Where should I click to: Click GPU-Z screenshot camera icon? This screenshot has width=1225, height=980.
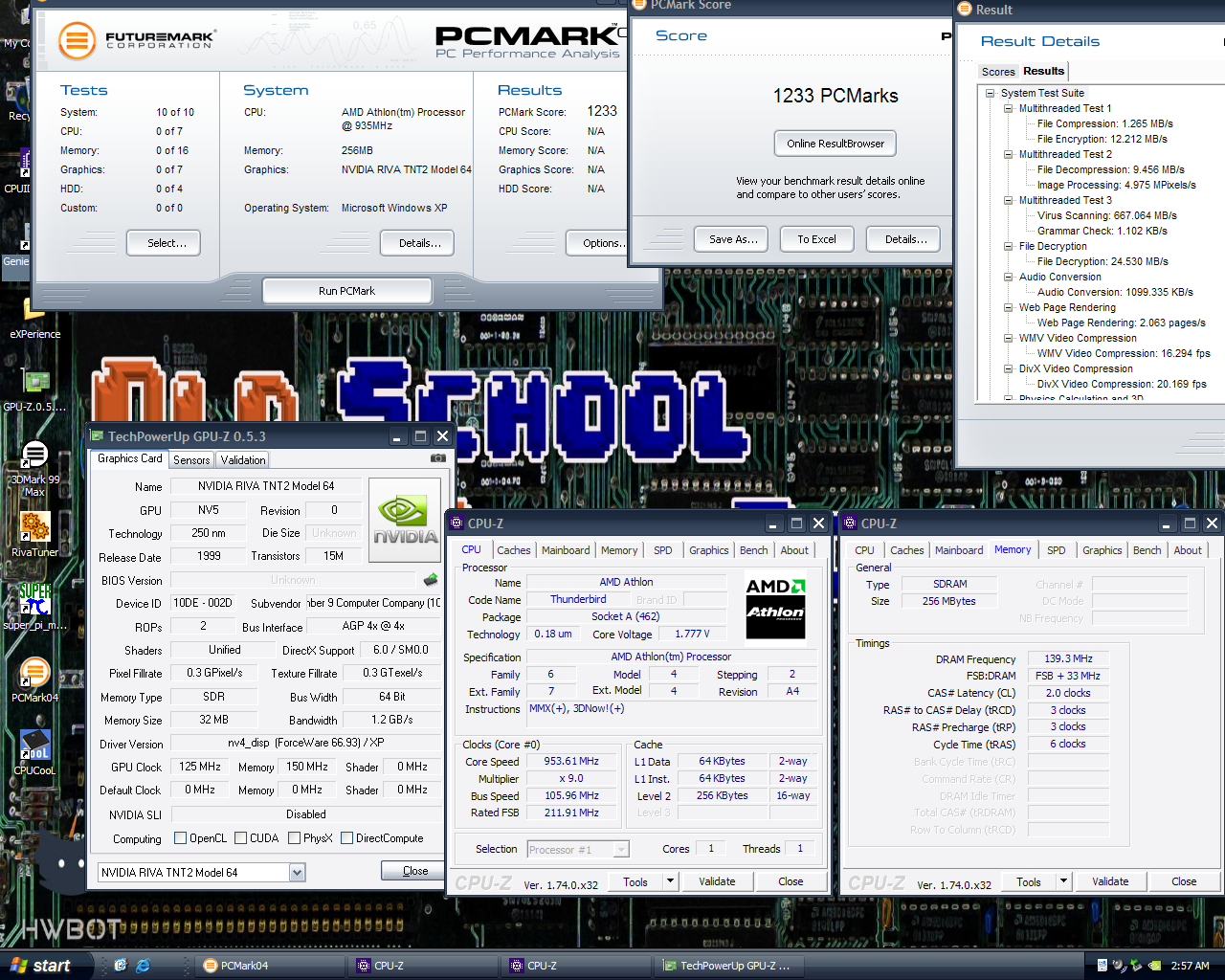click(x=438, y=458)
